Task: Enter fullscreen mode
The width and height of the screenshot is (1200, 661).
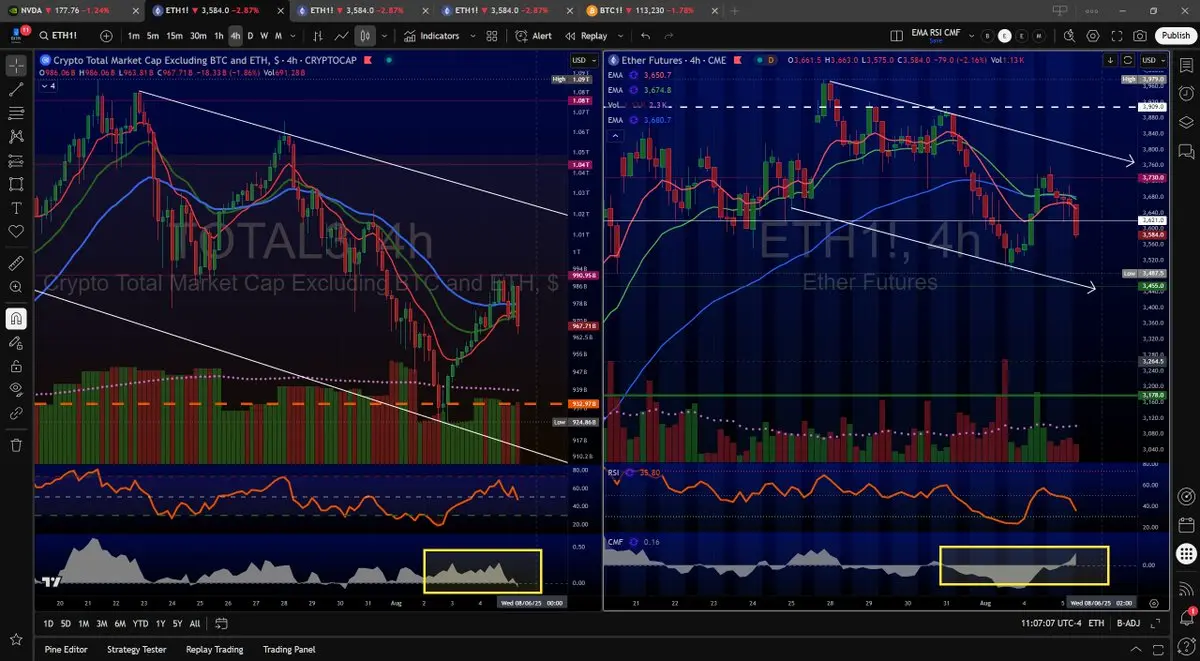Action: (1116, 36)
